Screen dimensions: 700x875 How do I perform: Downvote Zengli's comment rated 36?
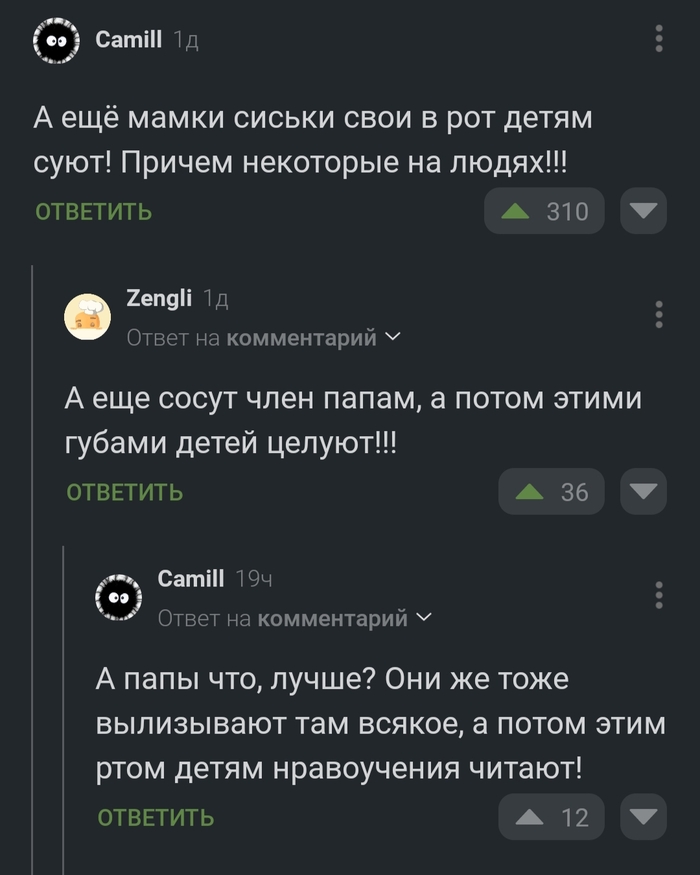click(643, 491)
